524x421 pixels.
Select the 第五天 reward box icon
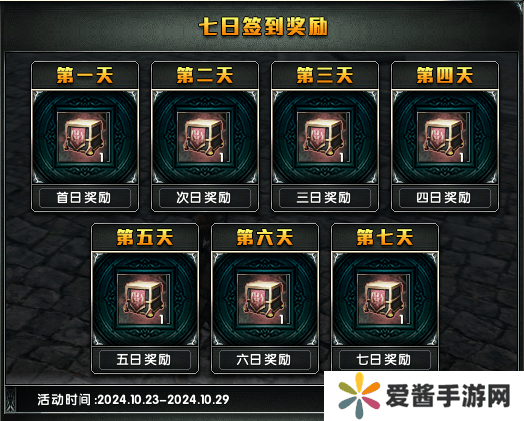[144, 300]
